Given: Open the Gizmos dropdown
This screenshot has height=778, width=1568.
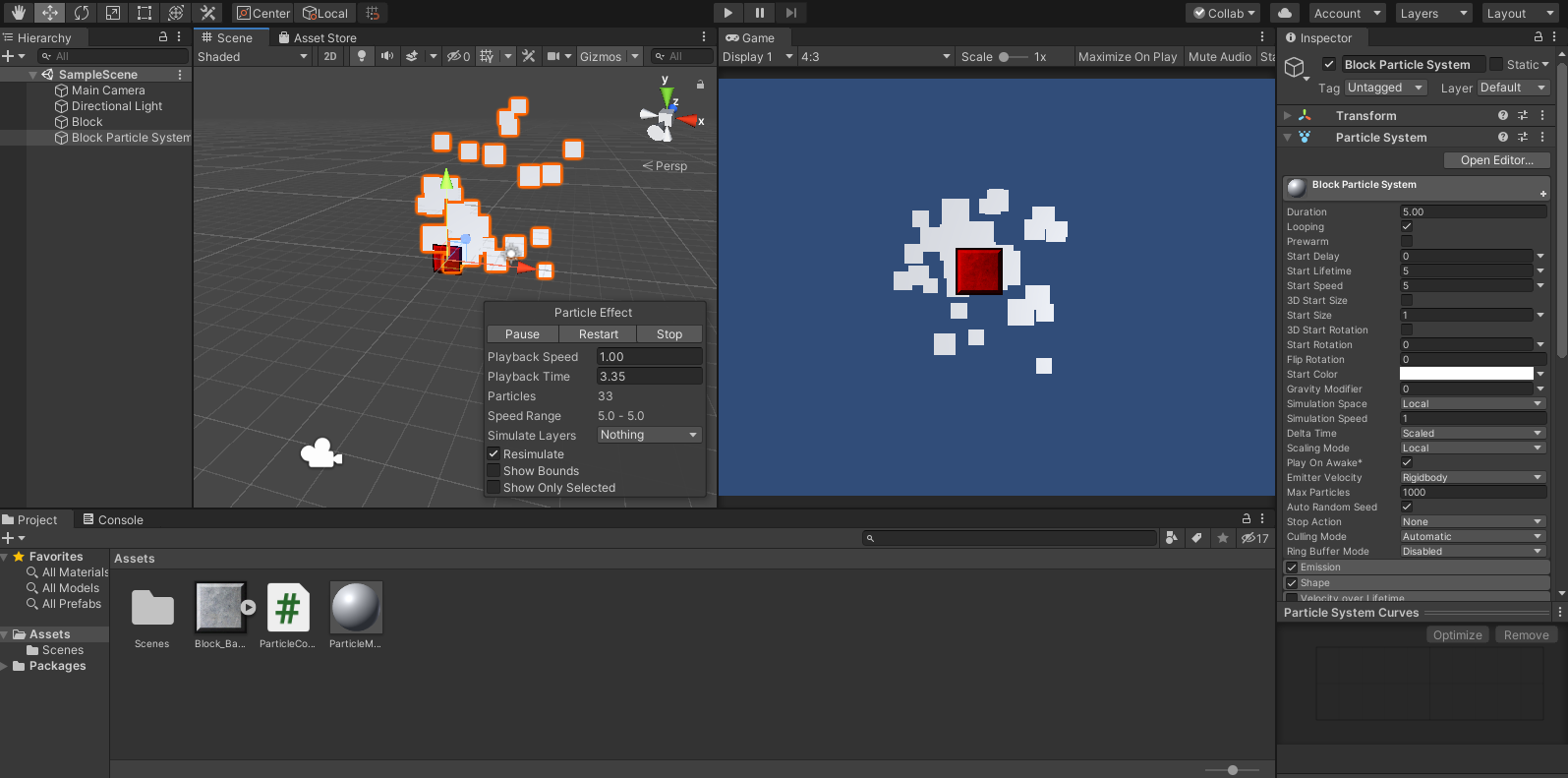Looking at the screenshot, I should point(610,56).
